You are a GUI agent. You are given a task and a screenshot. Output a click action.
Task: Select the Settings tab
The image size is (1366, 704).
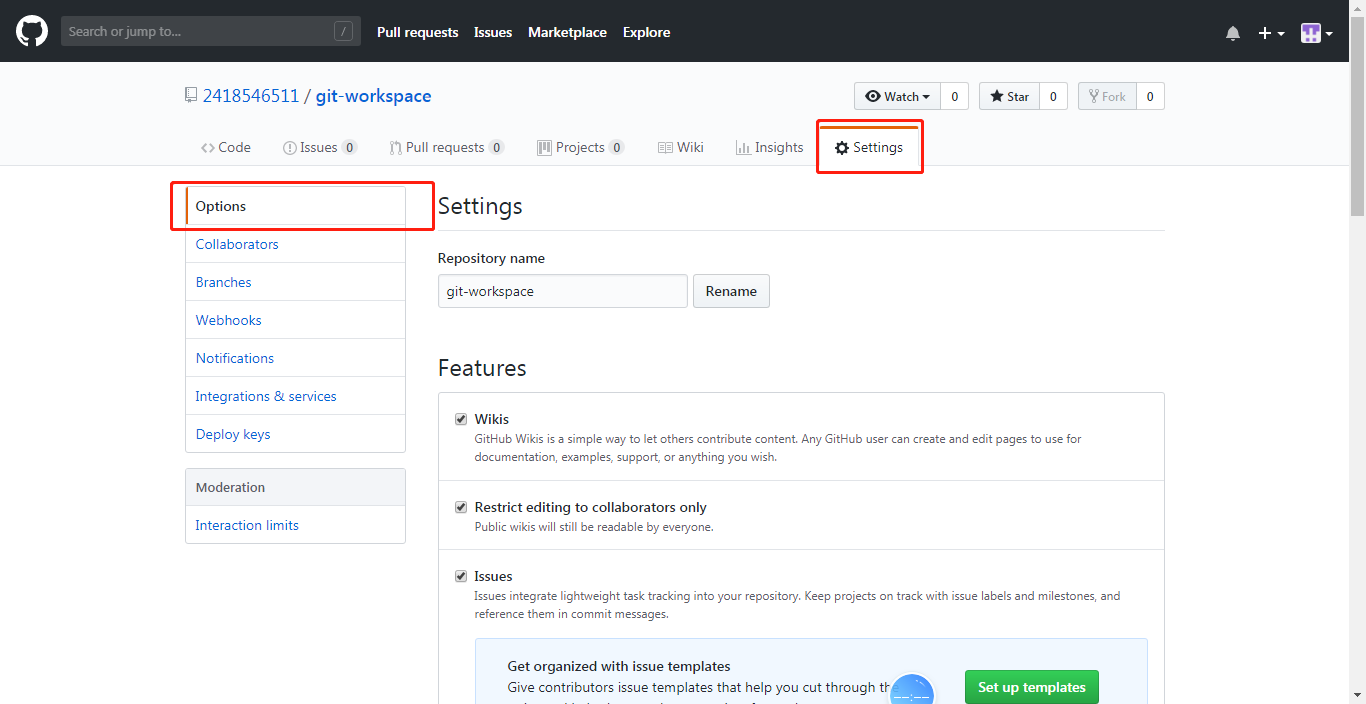(x=869, y=147)
